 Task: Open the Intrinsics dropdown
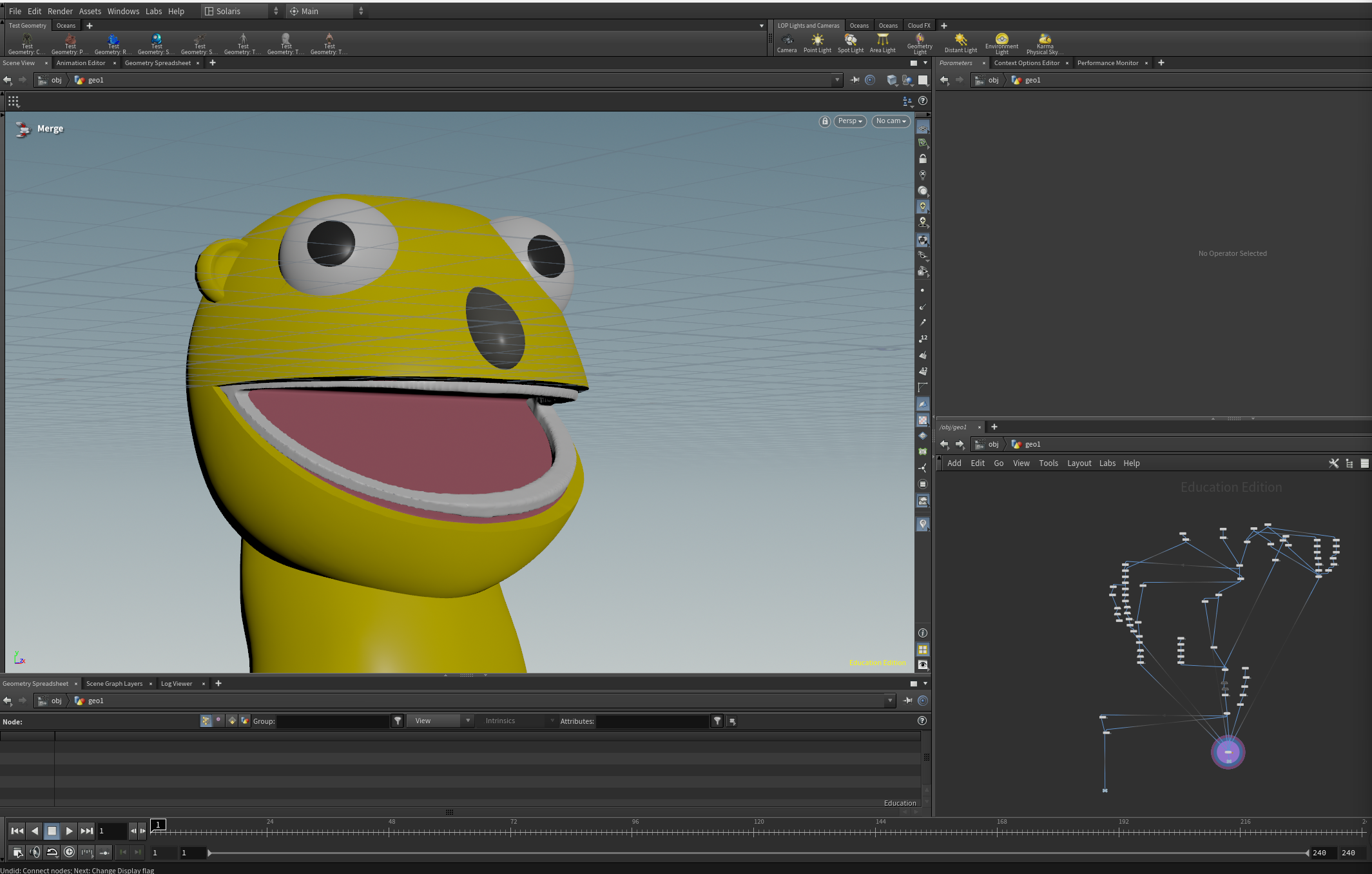(x=519, y=721)
